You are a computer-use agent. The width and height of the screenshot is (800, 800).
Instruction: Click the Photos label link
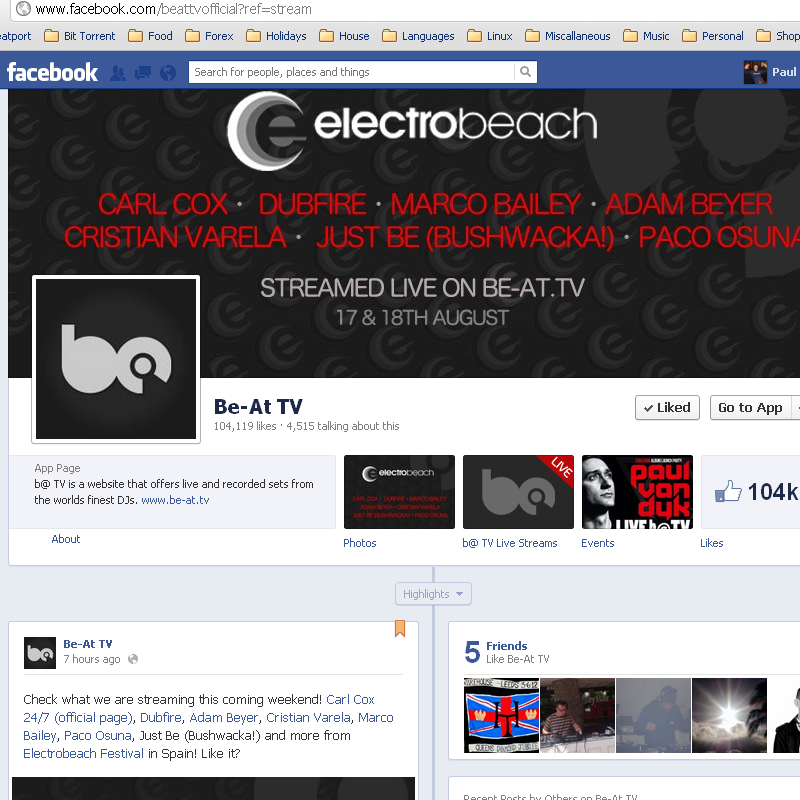[359, 543]
